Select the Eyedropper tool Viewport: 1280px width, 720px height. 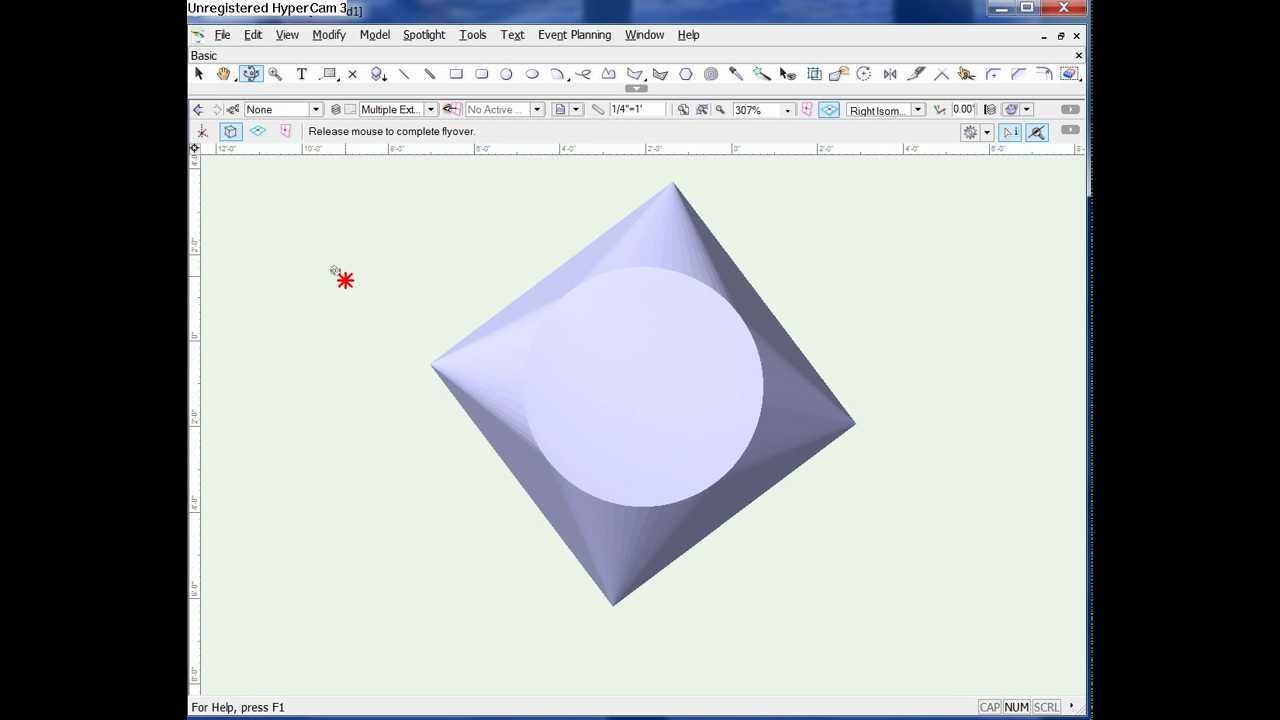(736, 74)
